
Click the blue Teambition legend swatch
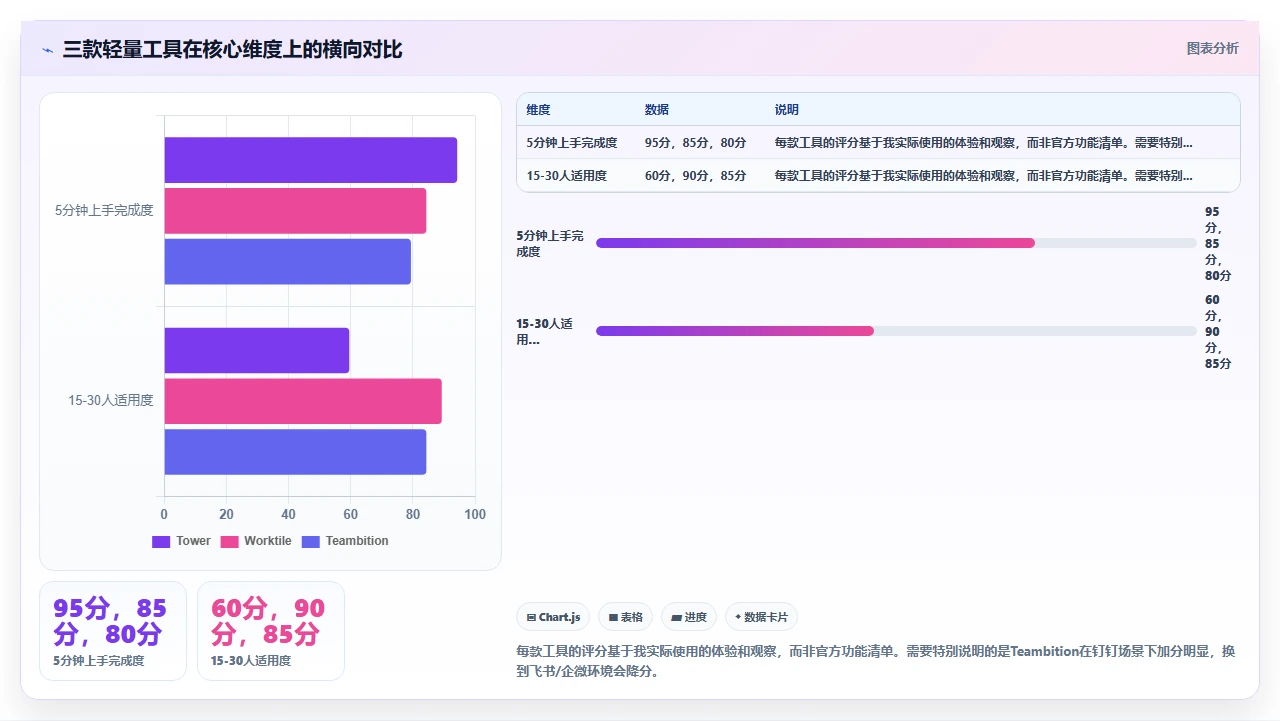(x=310, y=541)
